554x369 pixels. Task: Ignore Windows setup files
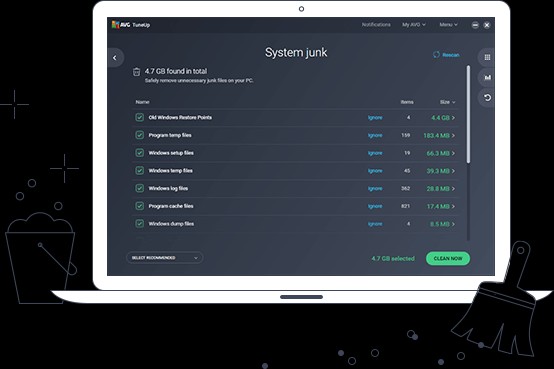coord(375,153)
